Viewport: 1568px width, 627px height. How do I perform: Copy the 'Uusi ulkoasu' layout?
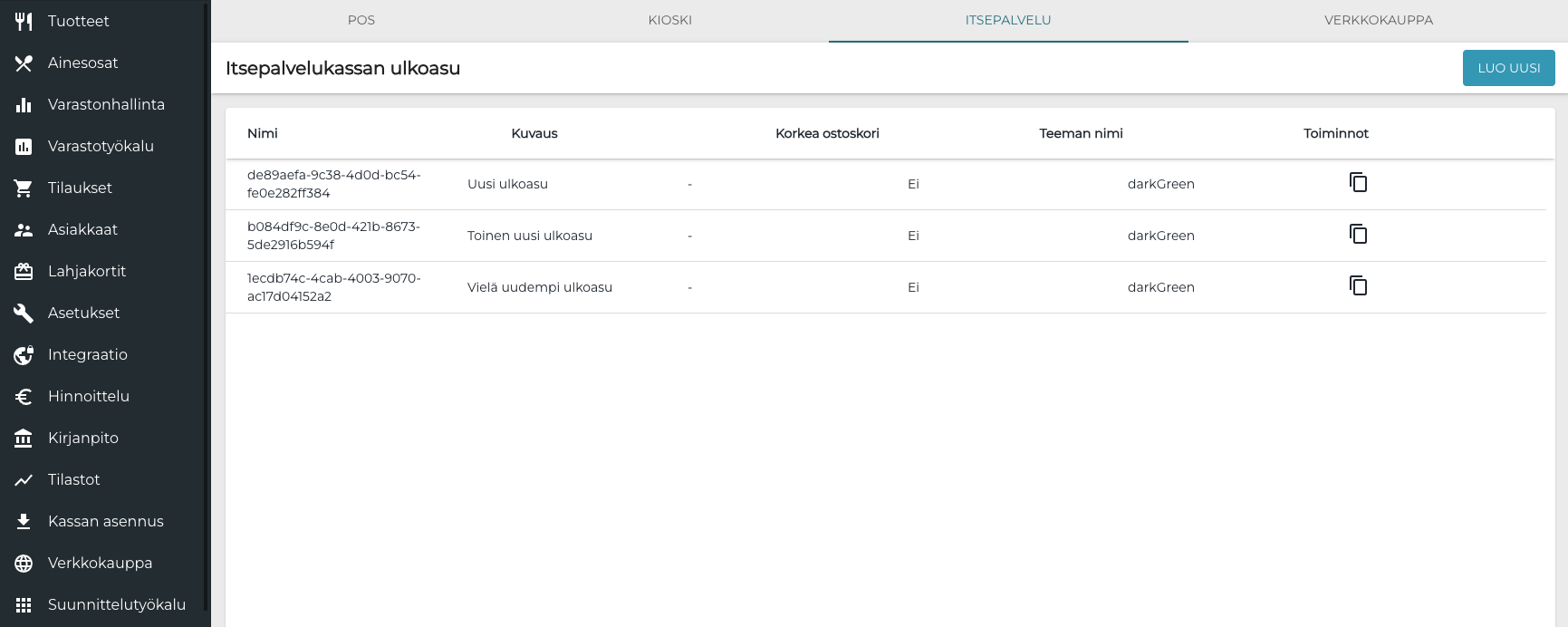click(x=1358, y=183)
